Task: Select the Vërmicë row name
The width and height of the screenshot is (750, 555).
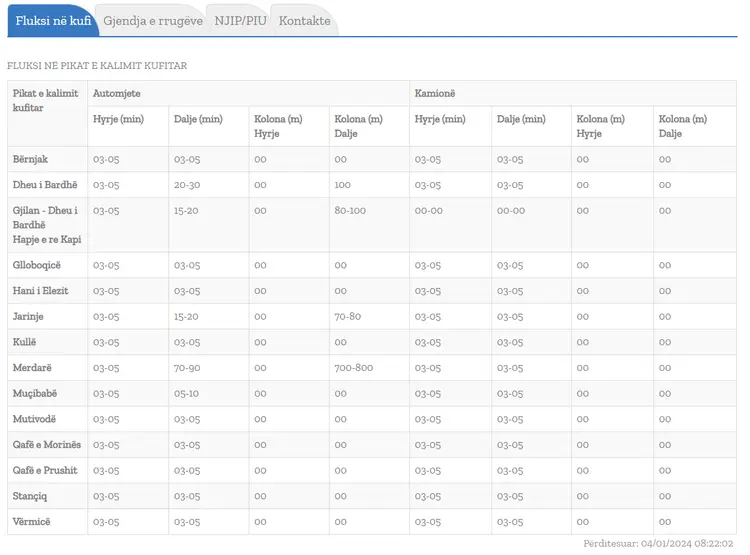Action: point(32,522)
